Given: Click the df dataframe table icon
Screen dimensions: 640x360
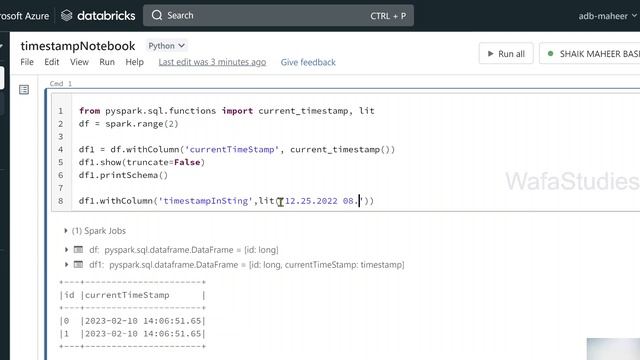Looking at the screenshot, I should 78,249.
